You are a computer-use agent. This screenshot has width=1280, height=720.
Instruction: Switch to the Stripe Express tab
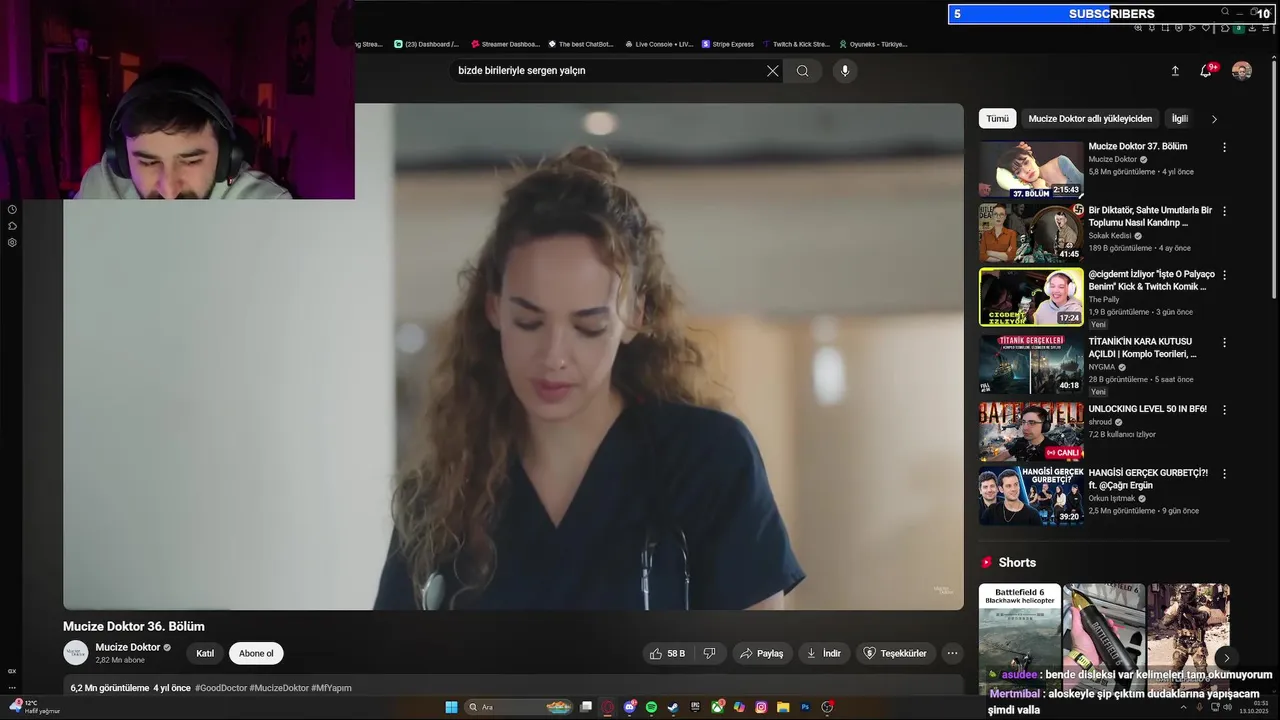click(728, 44)
